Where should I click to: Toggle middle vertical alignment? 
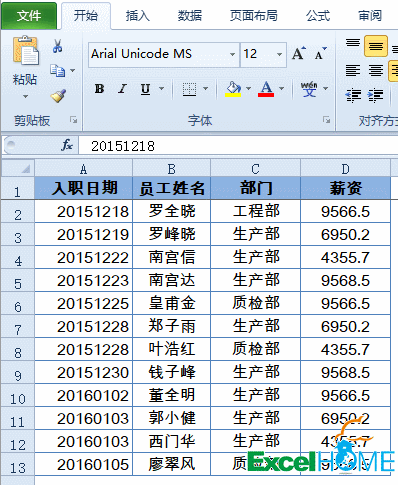376,46
